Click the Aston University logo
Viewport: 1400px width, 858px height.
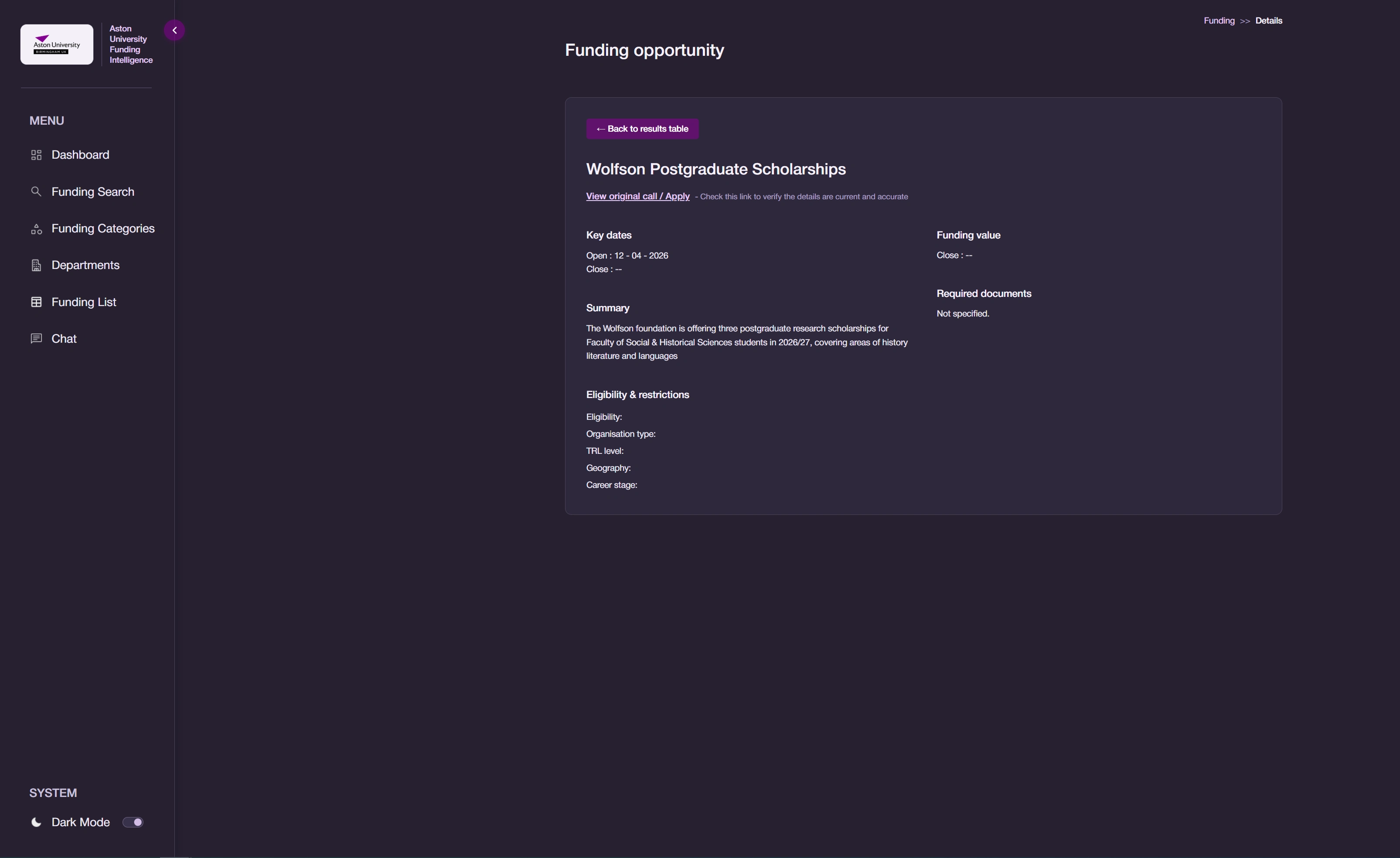(57, 44)
